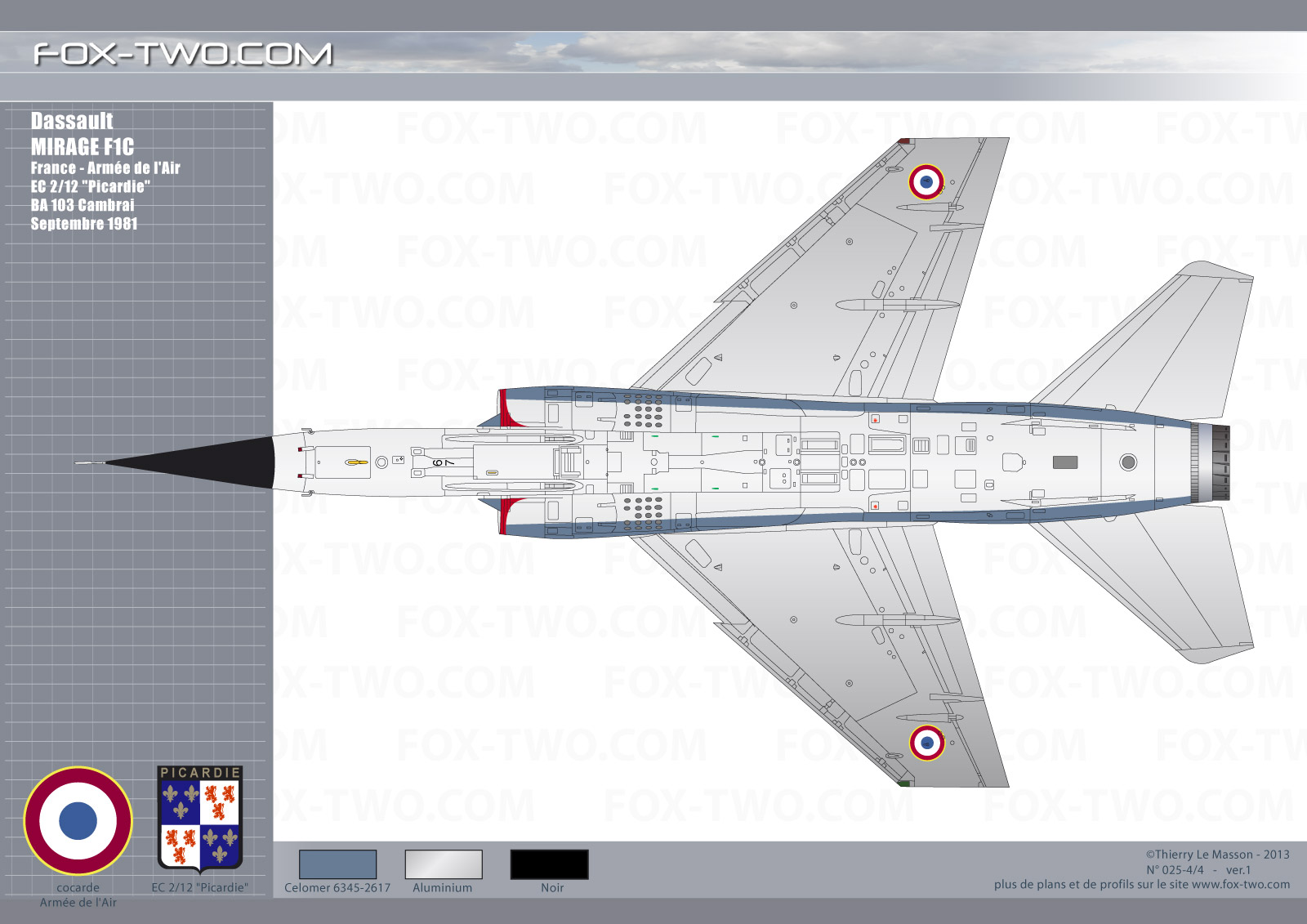
Task: Click the FOX-TWO.COM logo in the header
Action: [183, 54]
